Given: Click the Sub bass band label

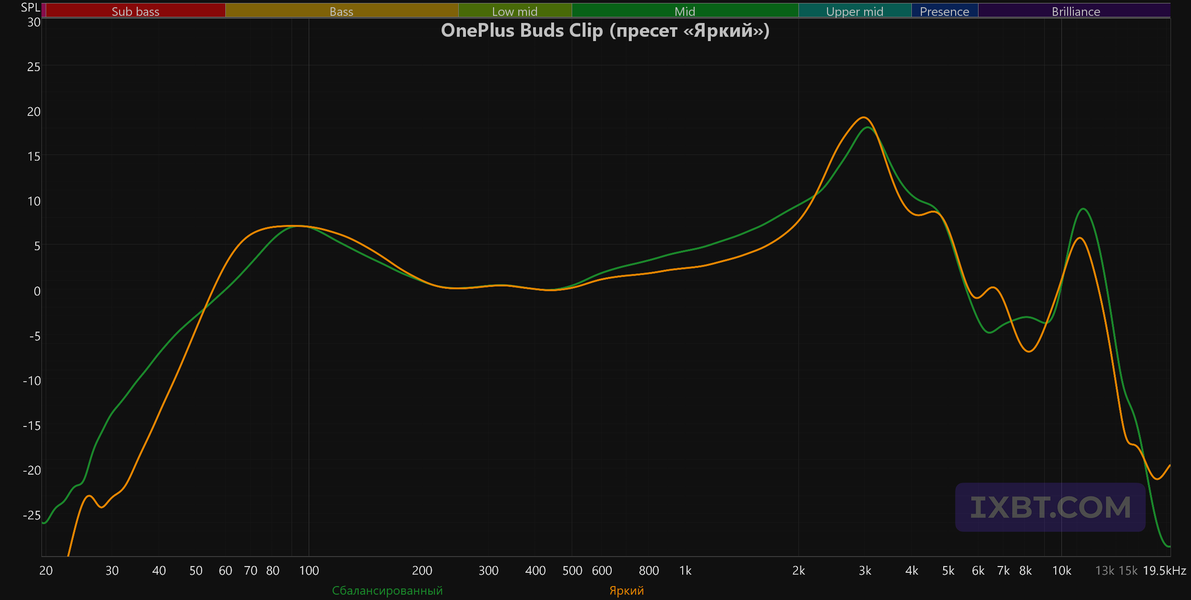Looking at the screenshot, I should coord(135,11).
